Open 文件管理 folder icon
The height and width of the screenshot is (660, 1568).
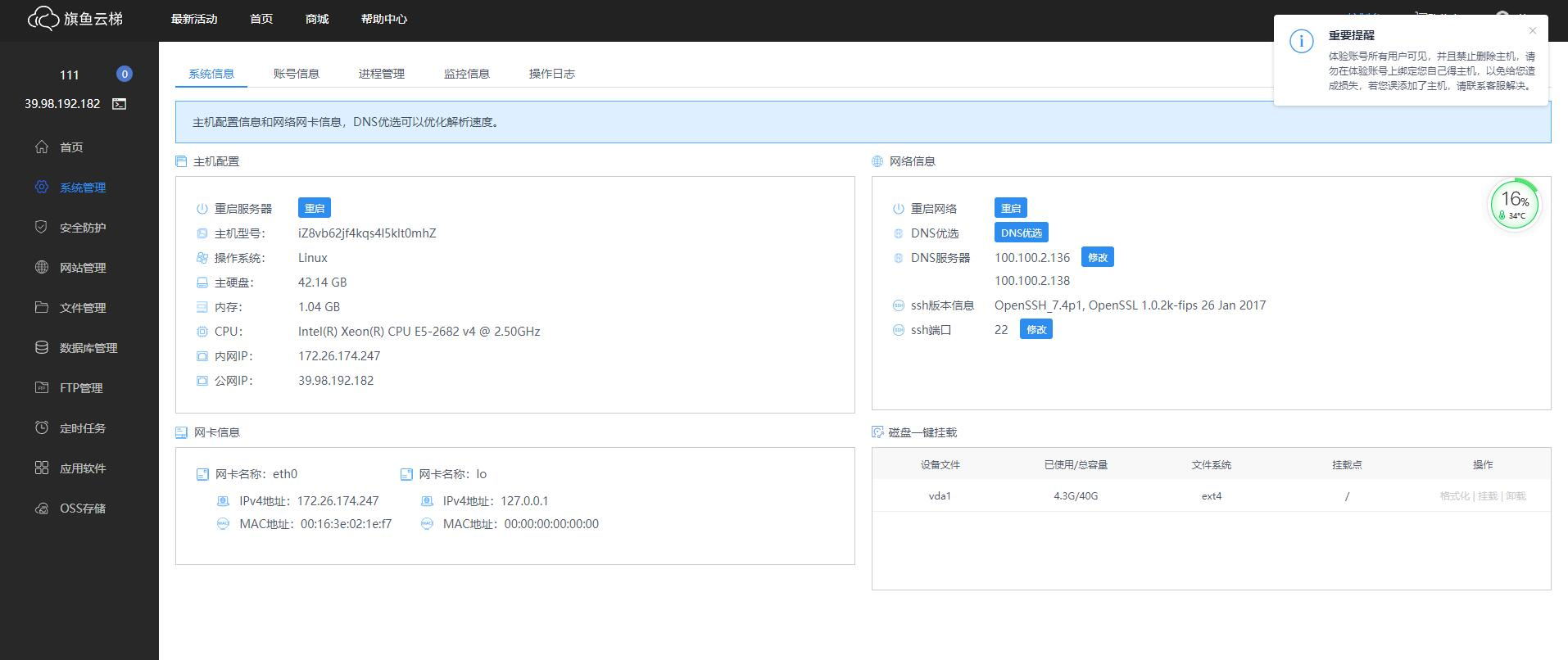[x=42, y=307]
